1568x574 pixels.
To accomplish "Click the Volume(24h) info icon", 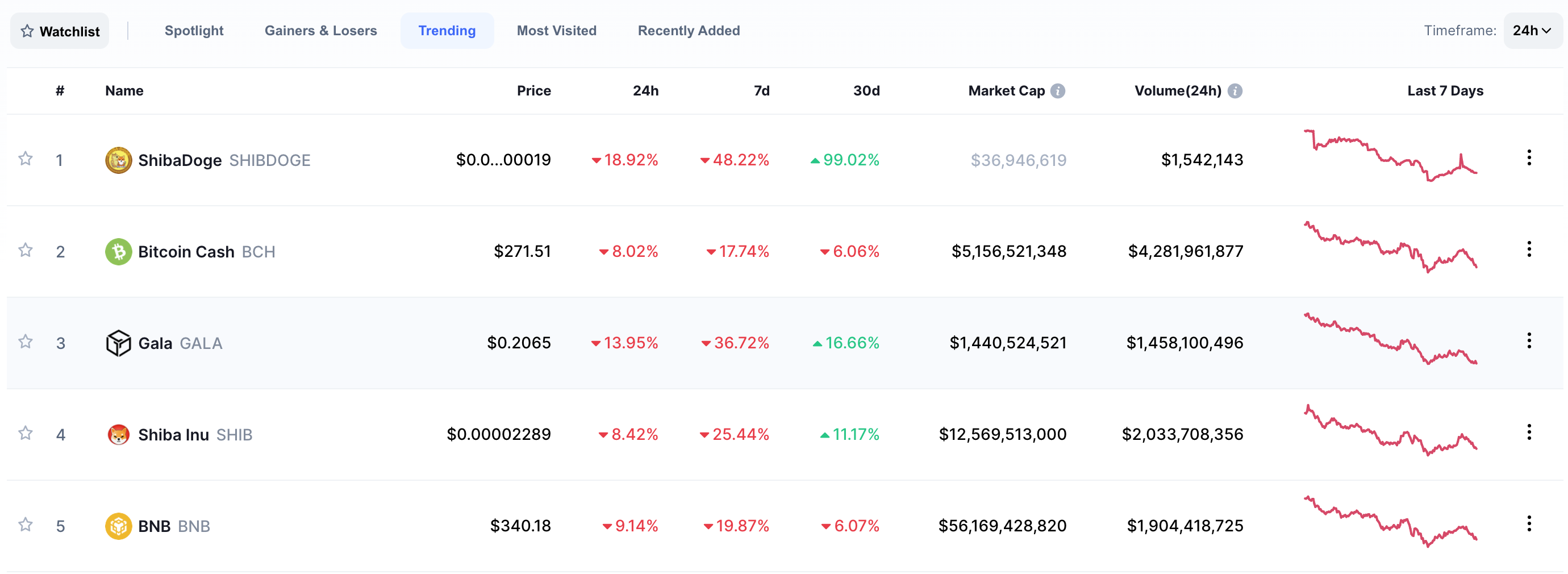I will 1235,91.
